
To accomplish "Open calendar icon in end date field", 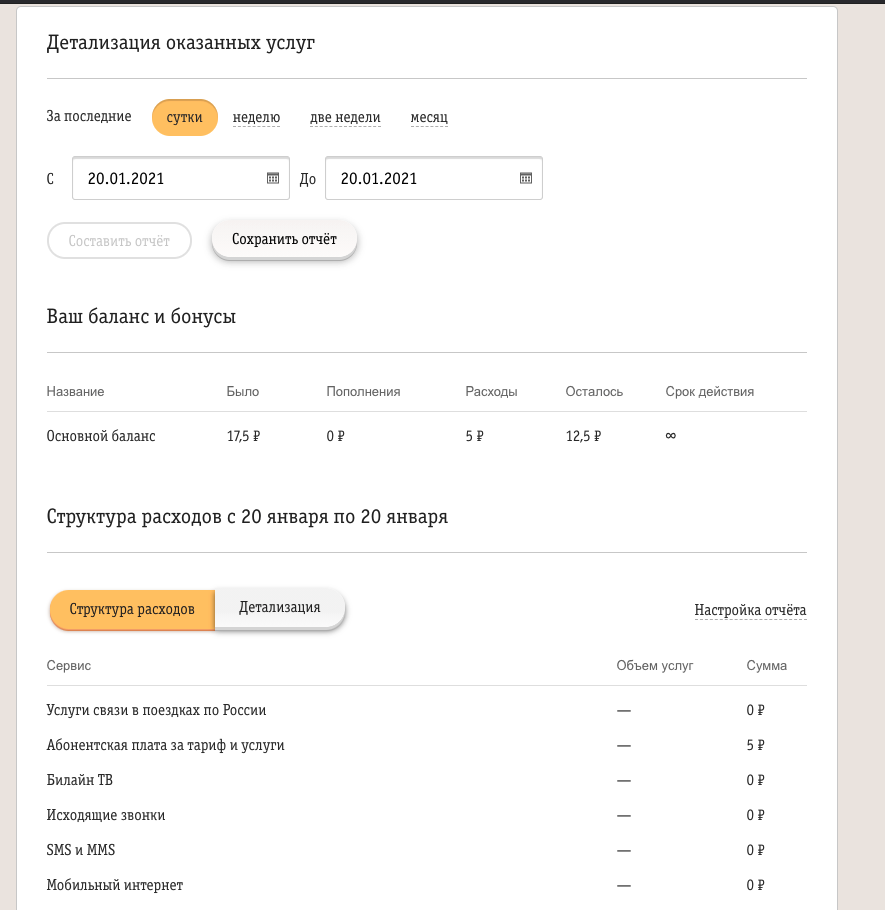I will pyautogui.click(x=526, y=178).
